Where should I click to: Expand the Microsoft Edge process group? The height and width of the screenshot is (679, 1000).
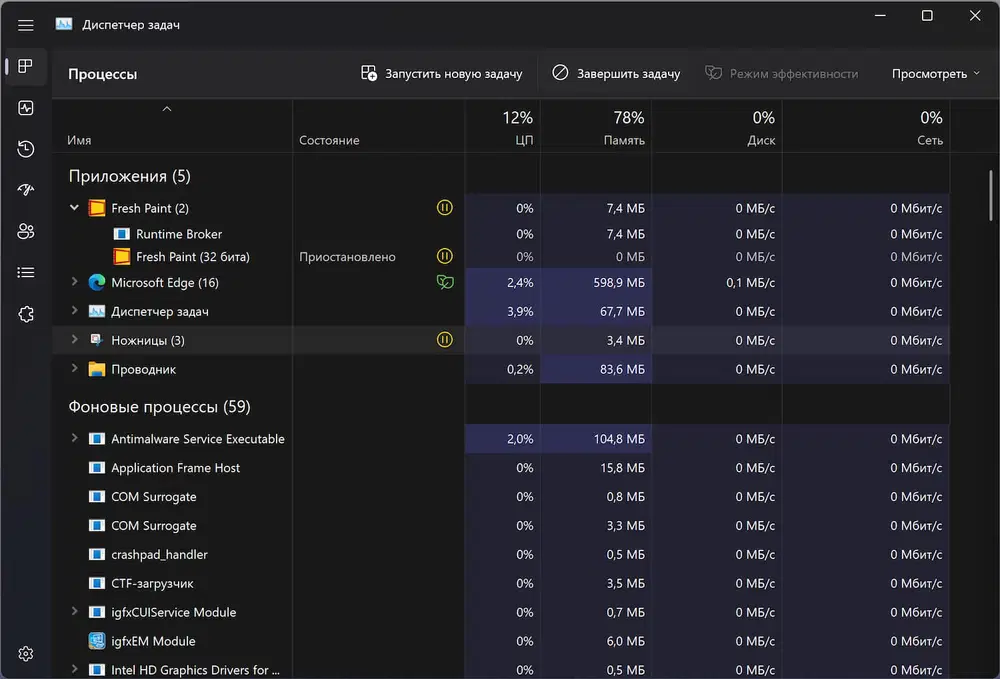click(74, 283)
